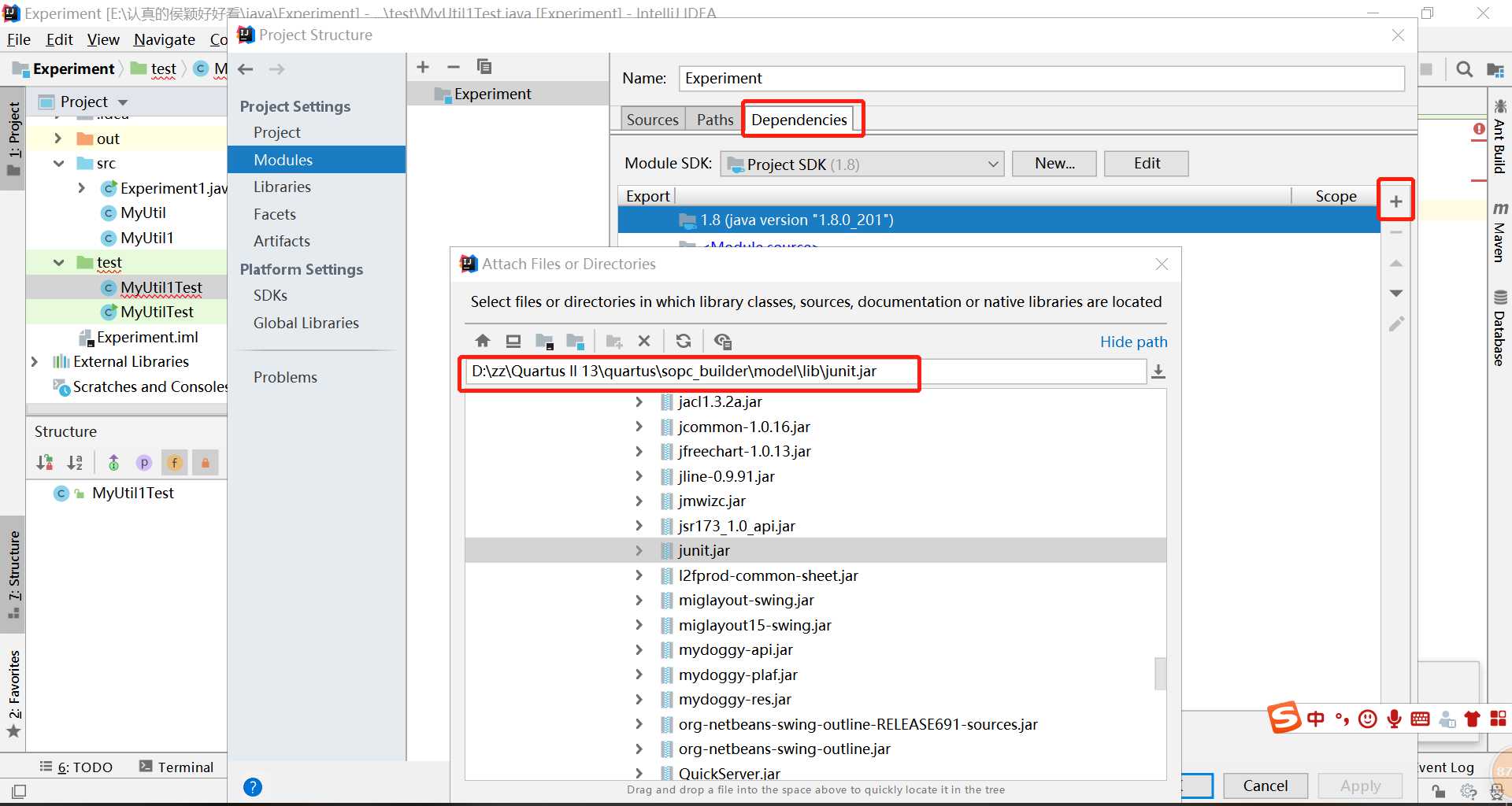Expand the mydoggy-api.jar tree node

click(x=639, y=650)
